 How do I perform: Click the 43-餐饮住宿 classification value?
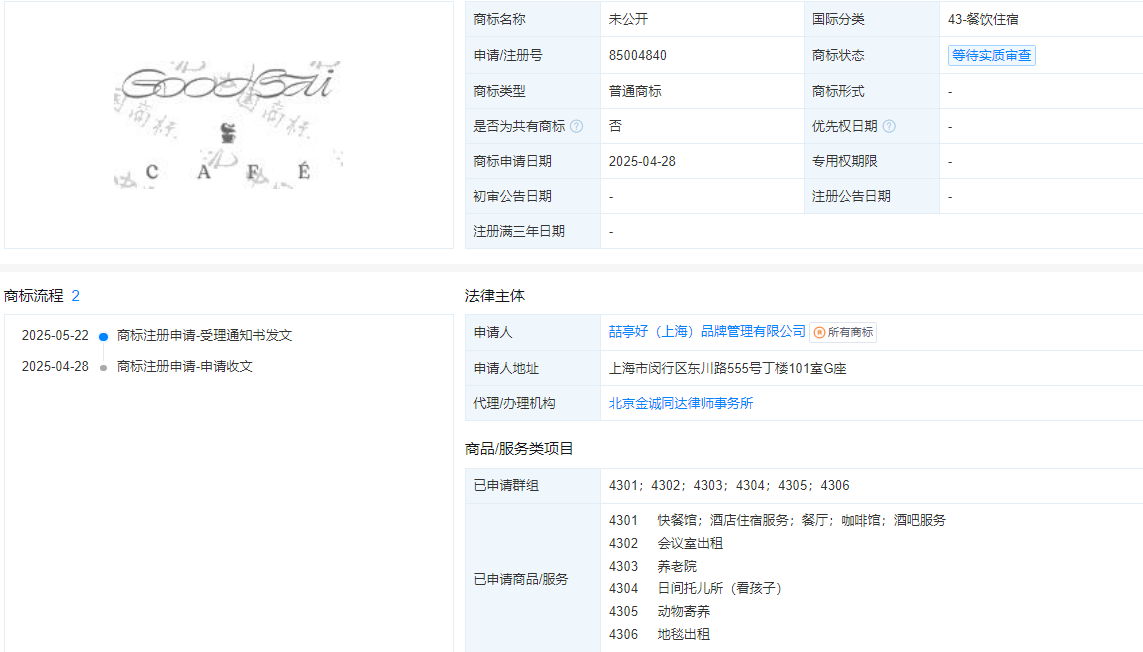(983, 20)
